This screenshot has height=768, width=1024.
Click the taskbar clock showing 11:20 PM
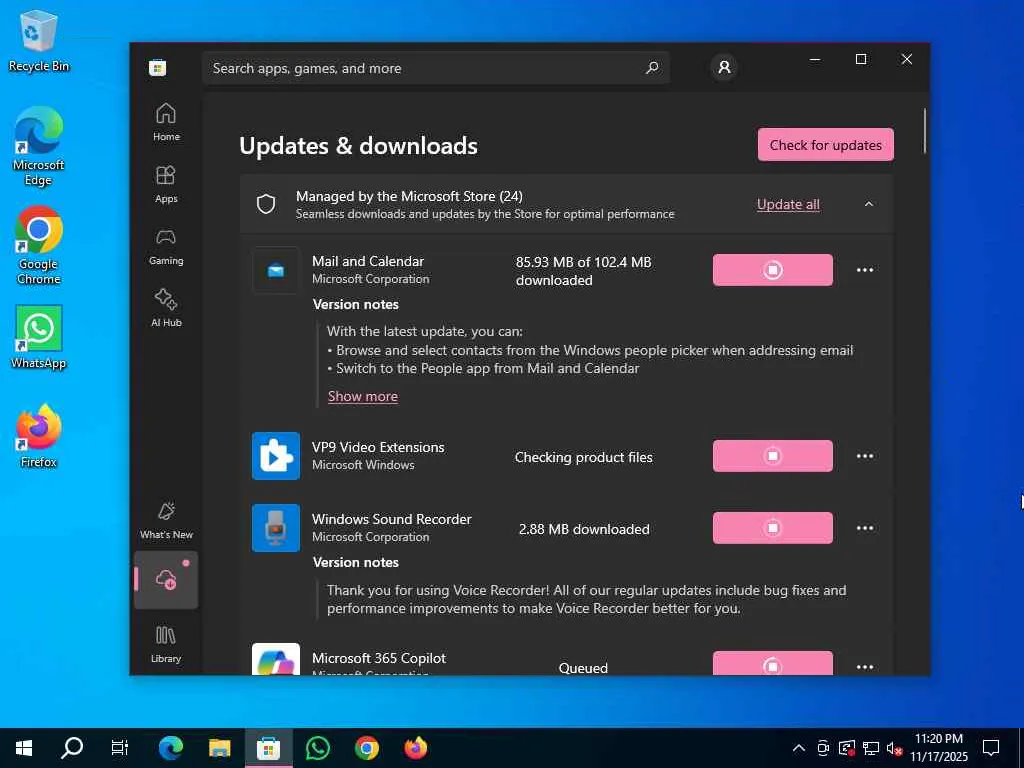click(938, 748)
